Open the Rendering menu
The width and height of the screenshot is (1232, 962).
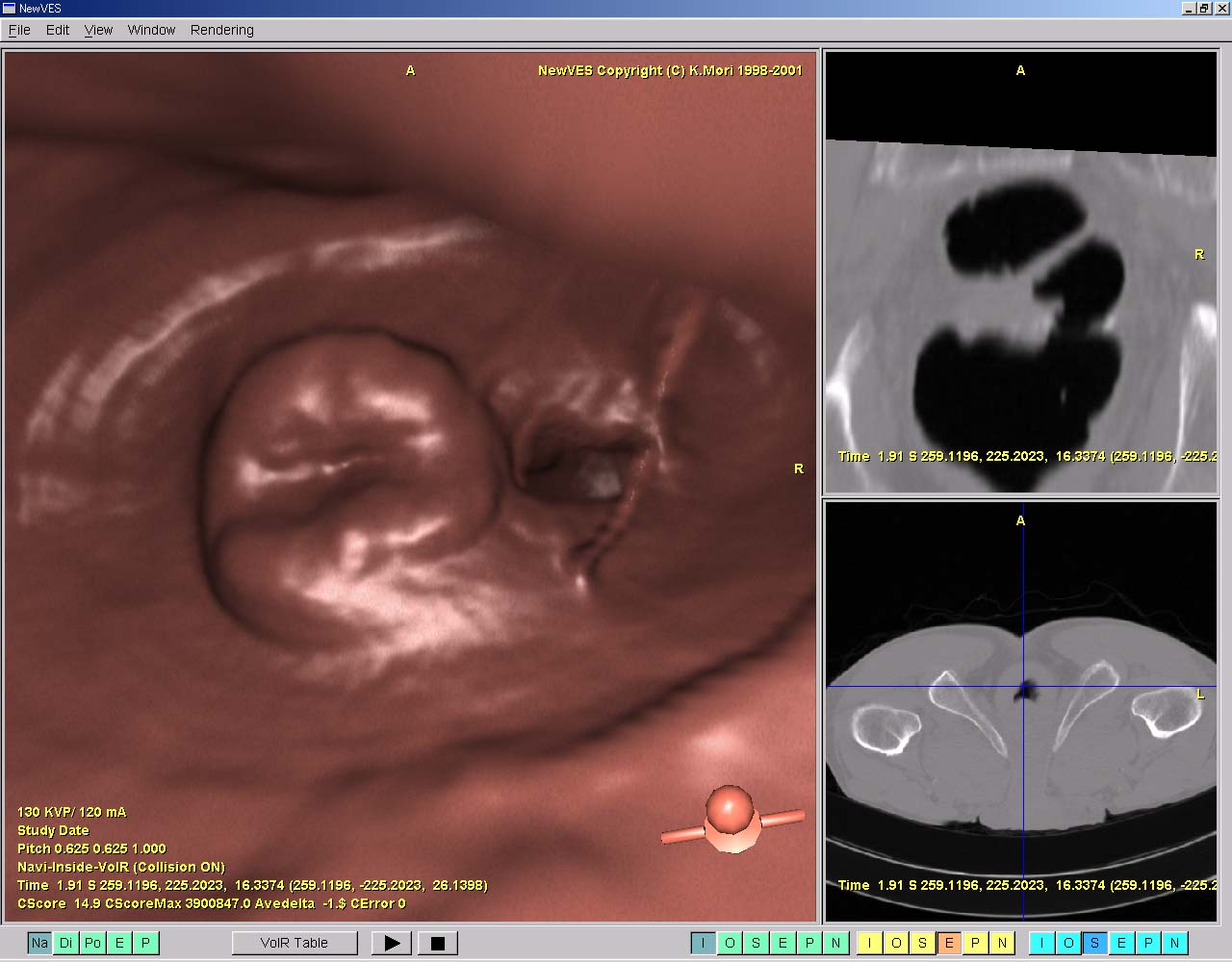221,30
